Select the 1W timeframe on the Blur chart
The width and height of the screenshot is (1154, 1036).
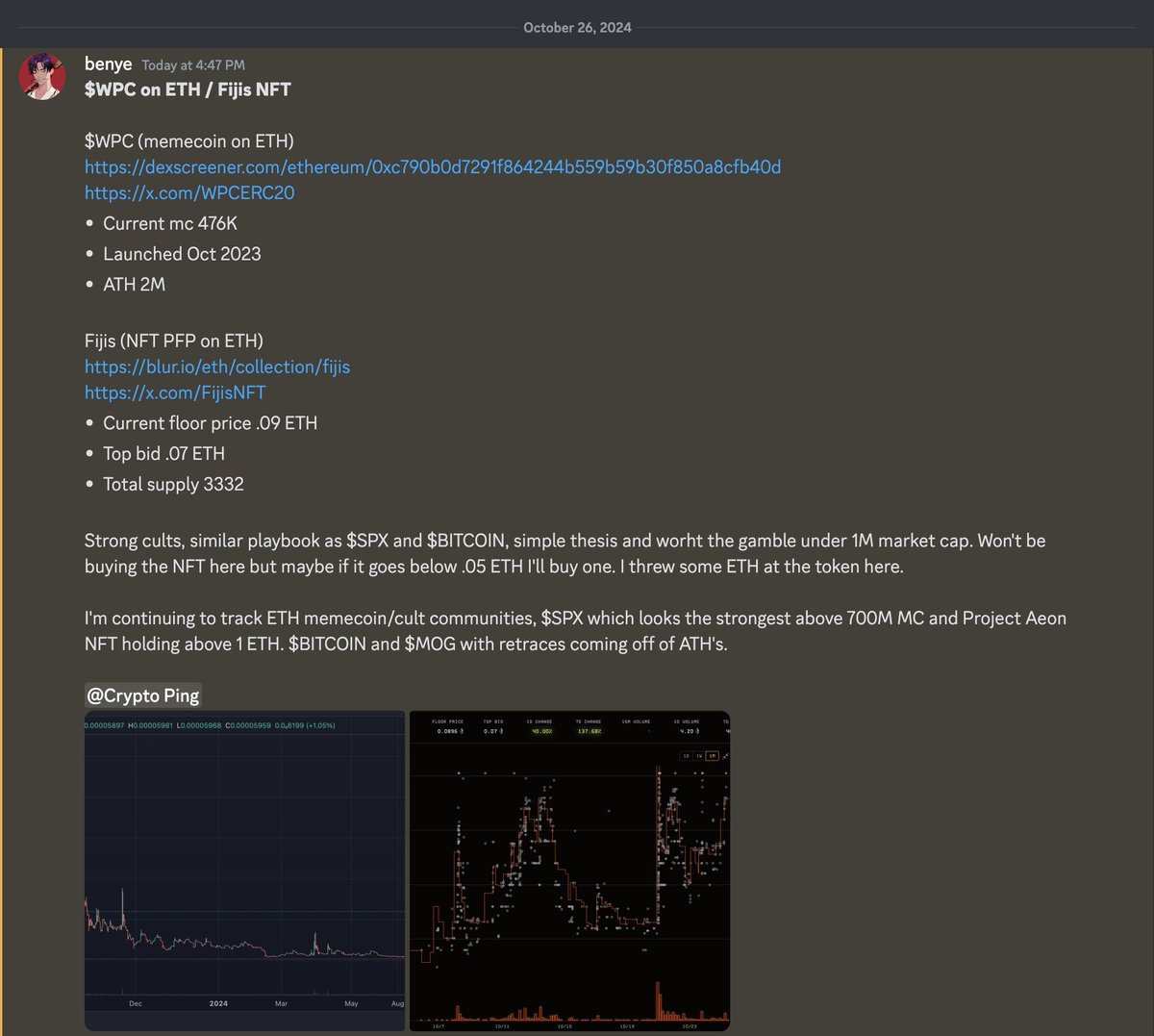[x=699, y=756]
